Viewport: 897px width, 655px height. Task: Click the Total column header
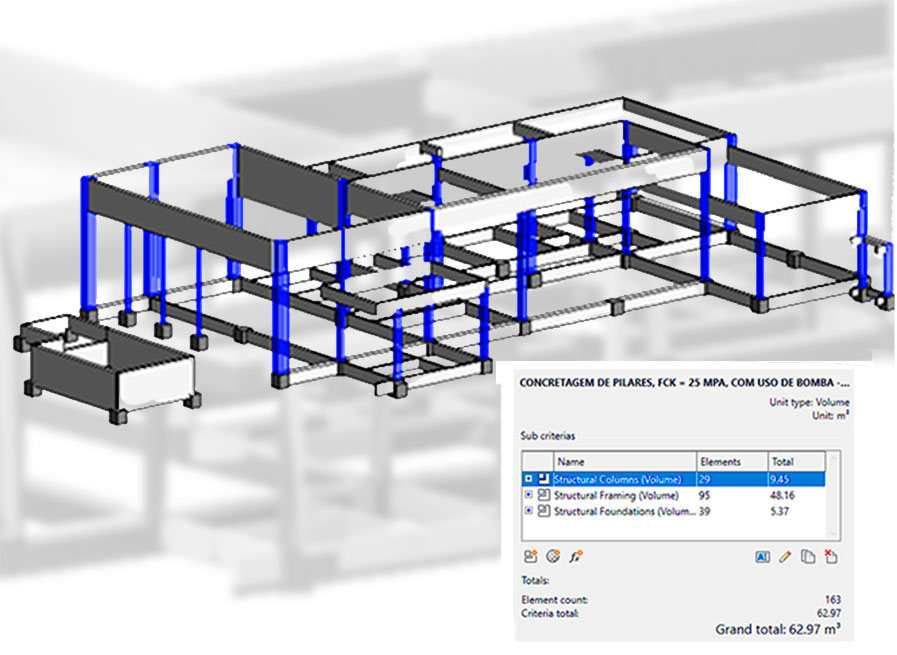795,462
